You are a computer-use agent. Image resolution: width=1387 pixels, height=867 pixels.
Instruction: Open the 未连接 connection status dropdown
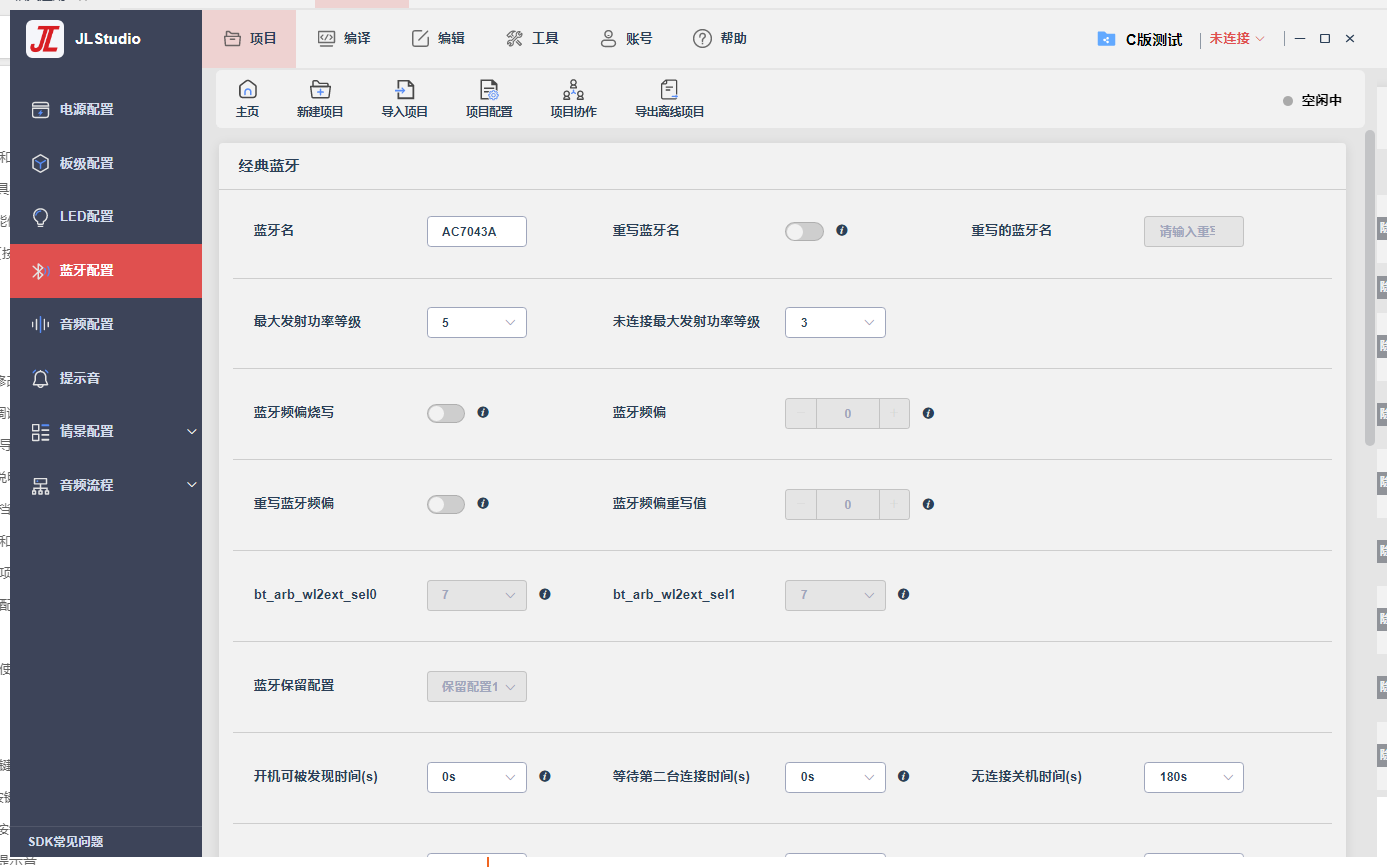pyautogui.click(x=1237, y=39)
